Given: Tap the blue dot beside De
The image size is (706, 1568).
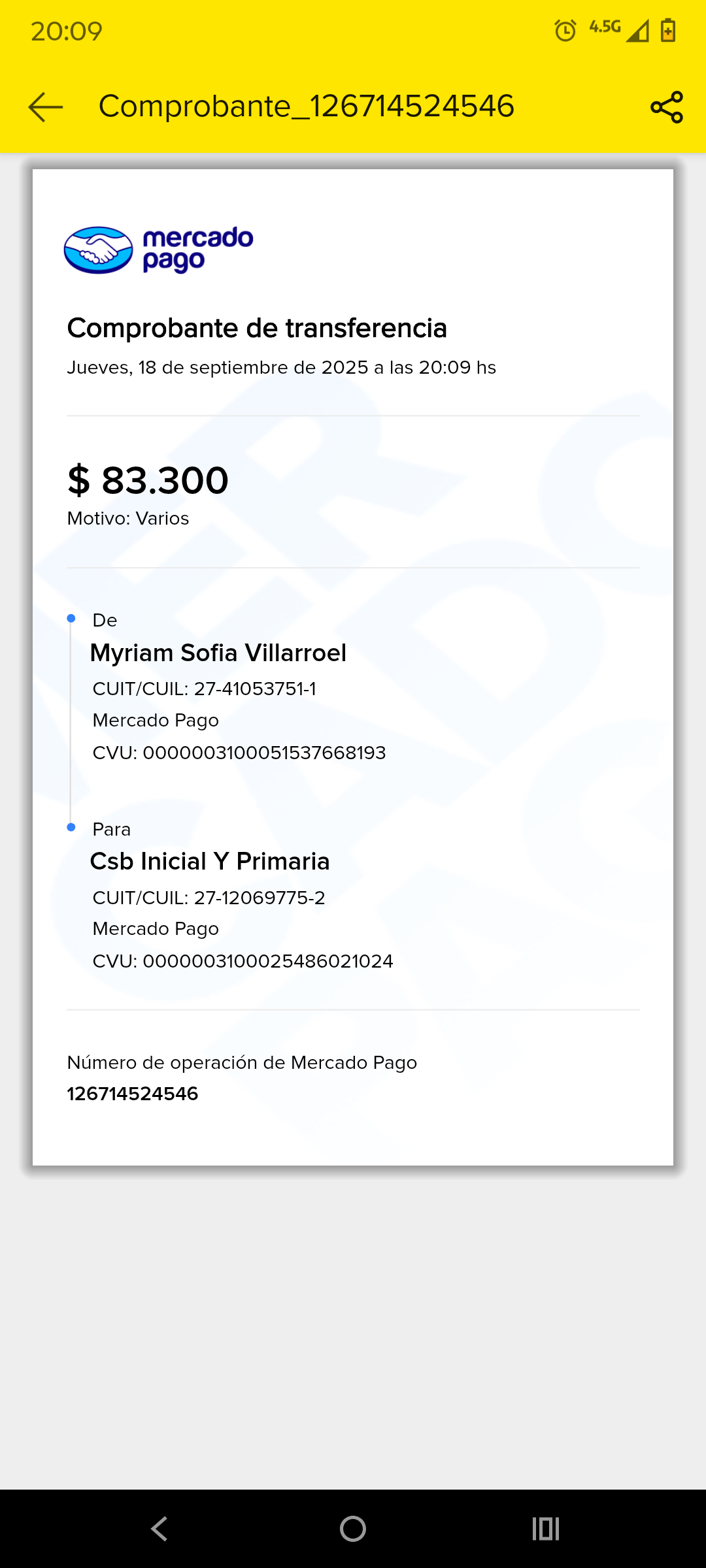Looking at the screenshot, I should tap(71, 618).
